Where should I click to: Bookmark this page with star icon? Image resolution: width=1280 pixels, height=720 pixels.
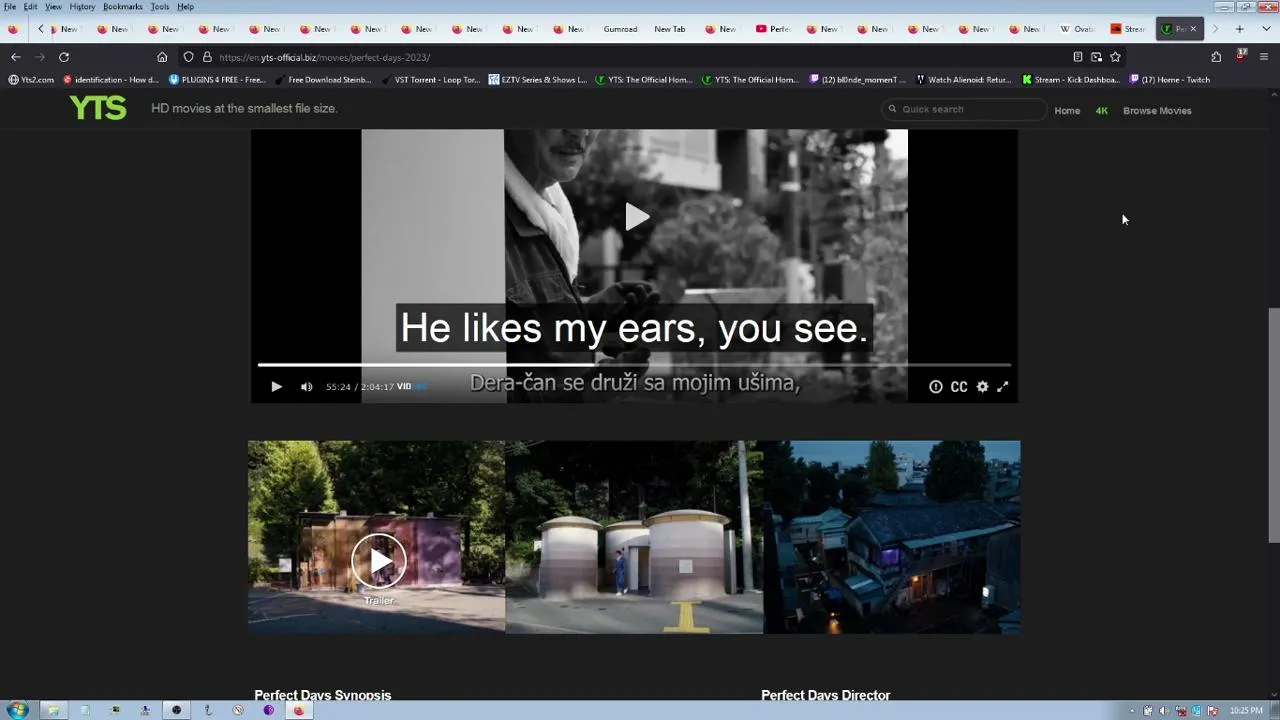pos(1115,57)
